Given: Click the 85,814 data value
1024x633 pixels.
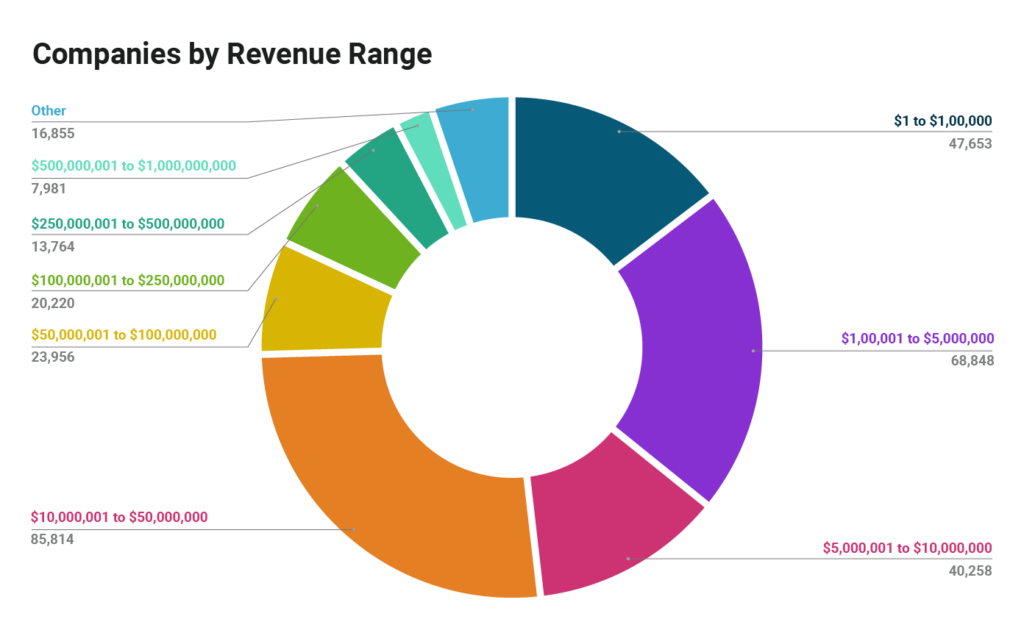Looking at the screenshot, I should click(x=52, y=539).
